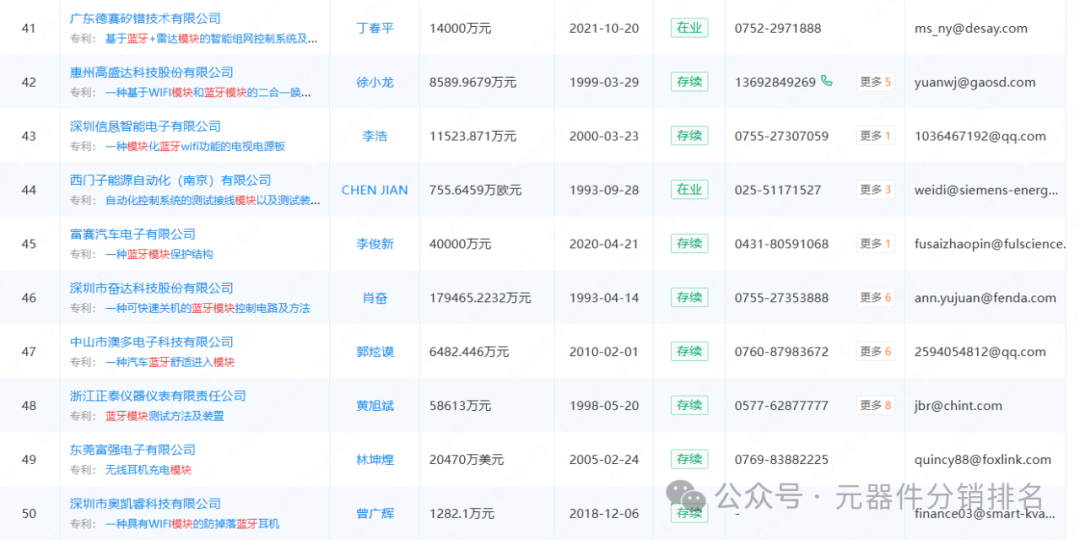Select email ann.yujuan@fenda.com
Viewport: 1080px width, 540px height.
click(x=985, y=298)
